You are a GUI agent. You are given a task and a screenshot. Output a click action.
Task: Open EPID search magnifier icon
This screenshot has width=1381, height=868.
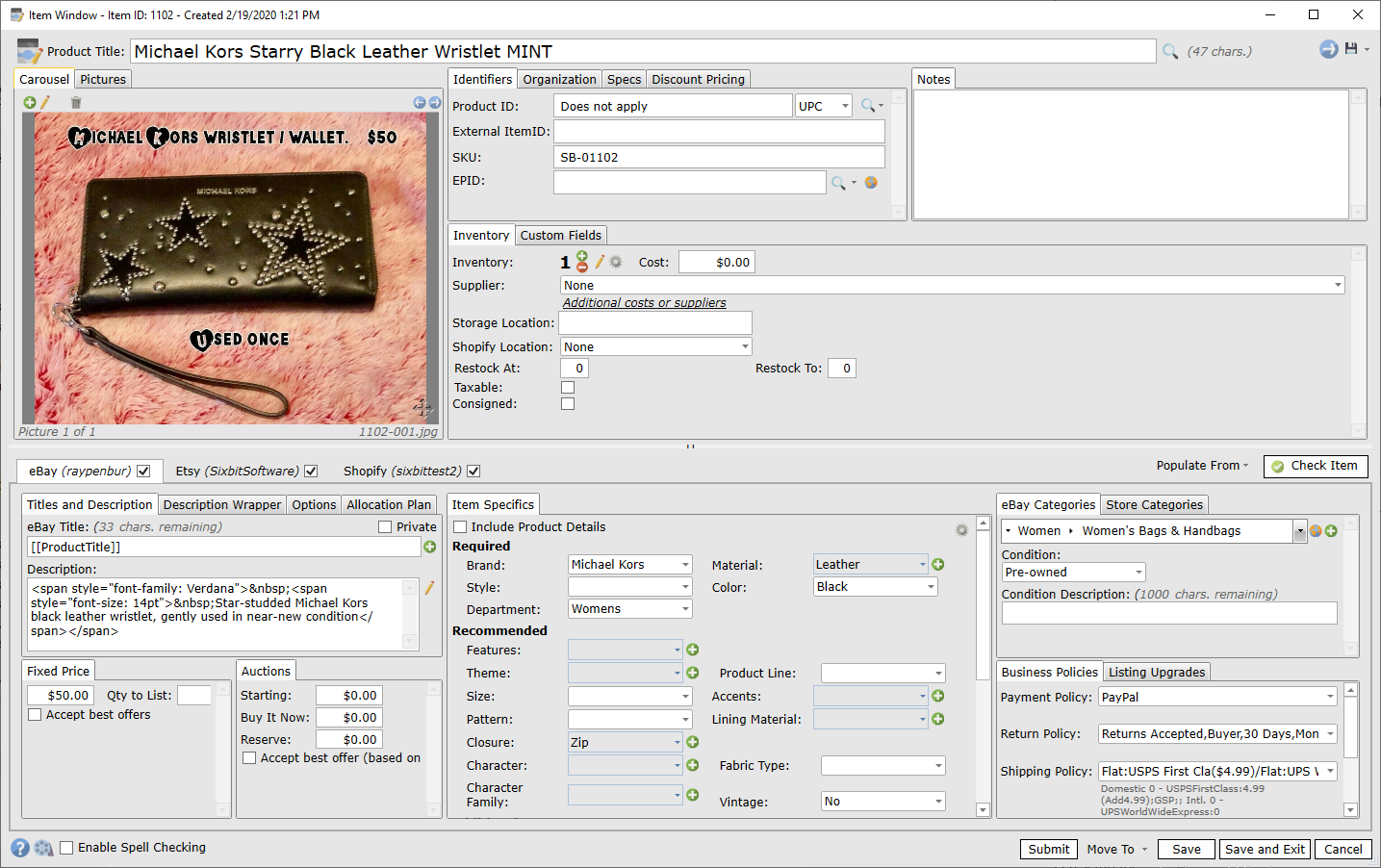pos(839,182)
